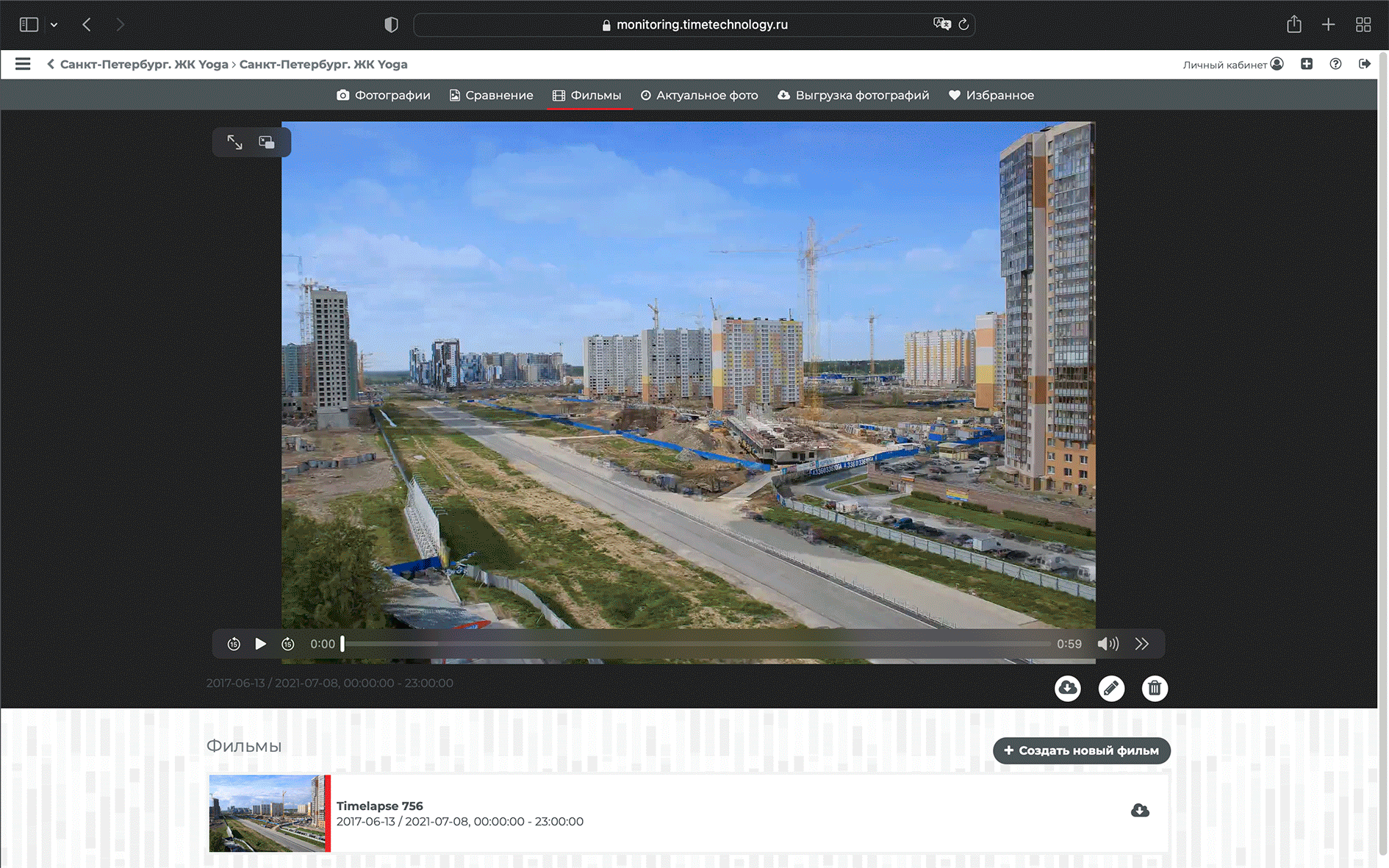The width and height of the screenshot is (1389, 868).
Task: Open Safari privacy report shield
Action: (391, 24)
